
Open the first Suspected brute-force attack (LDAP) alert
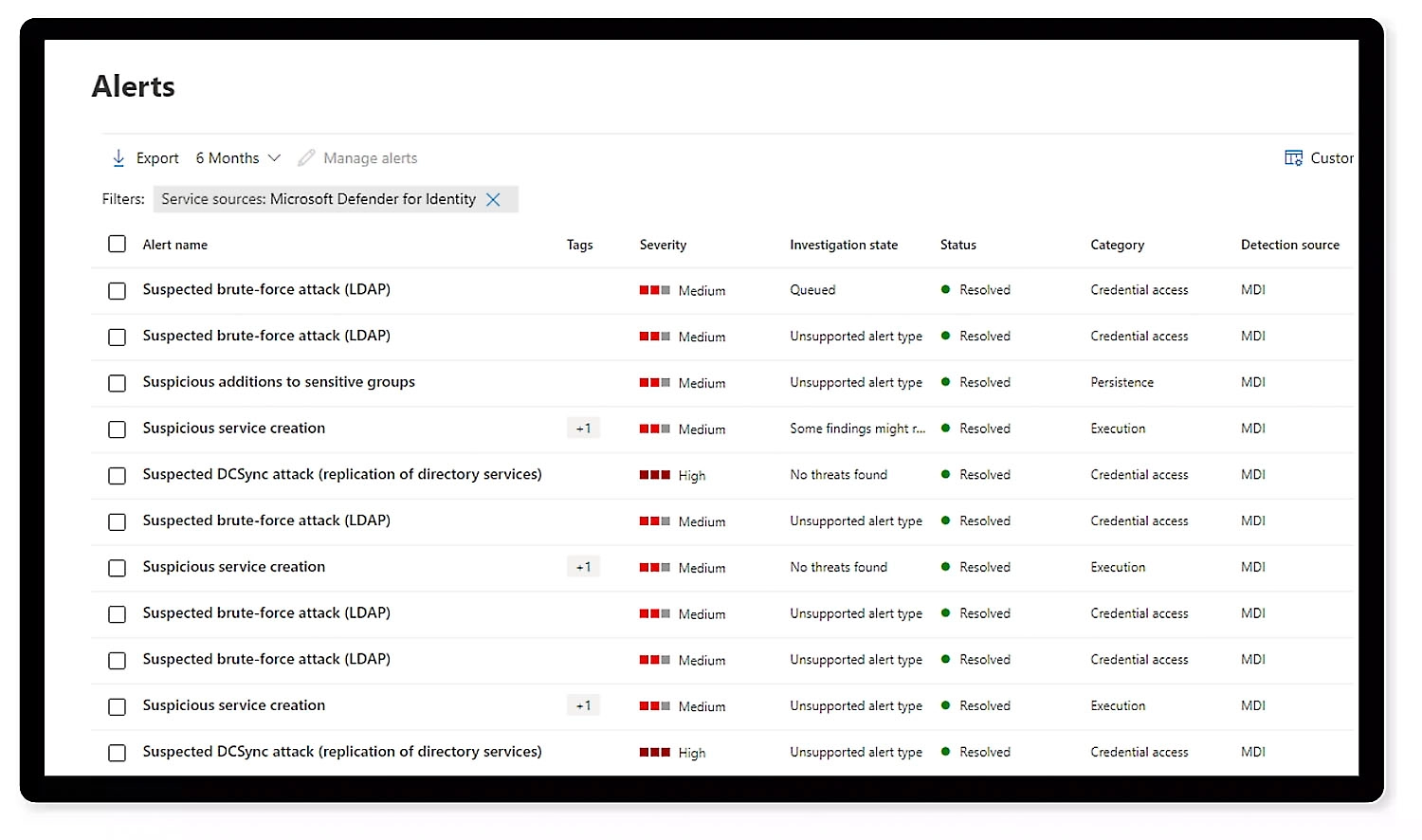pos(266,289)
